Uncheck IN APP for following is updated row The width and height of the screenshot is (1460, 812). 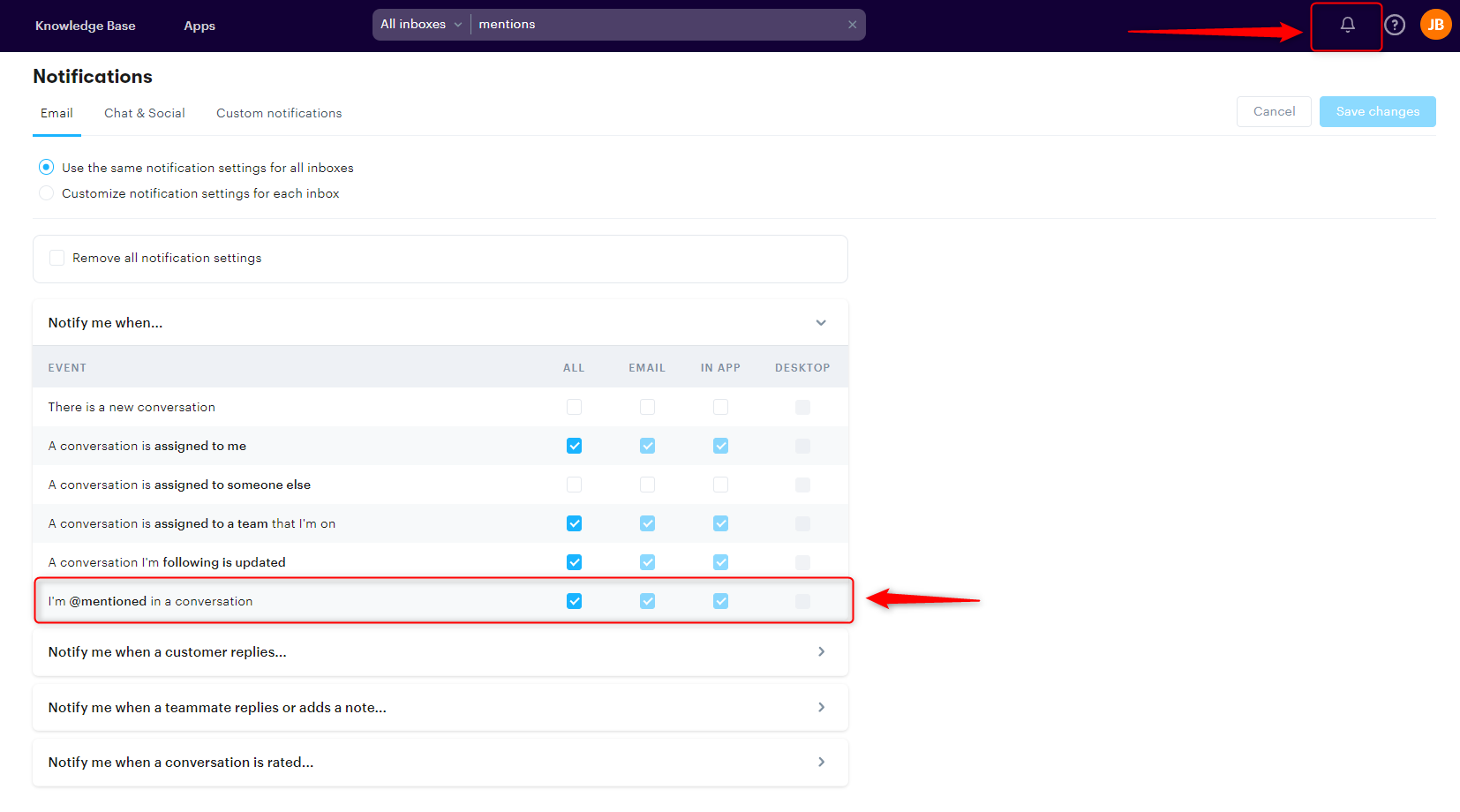(x=720, y=562)
